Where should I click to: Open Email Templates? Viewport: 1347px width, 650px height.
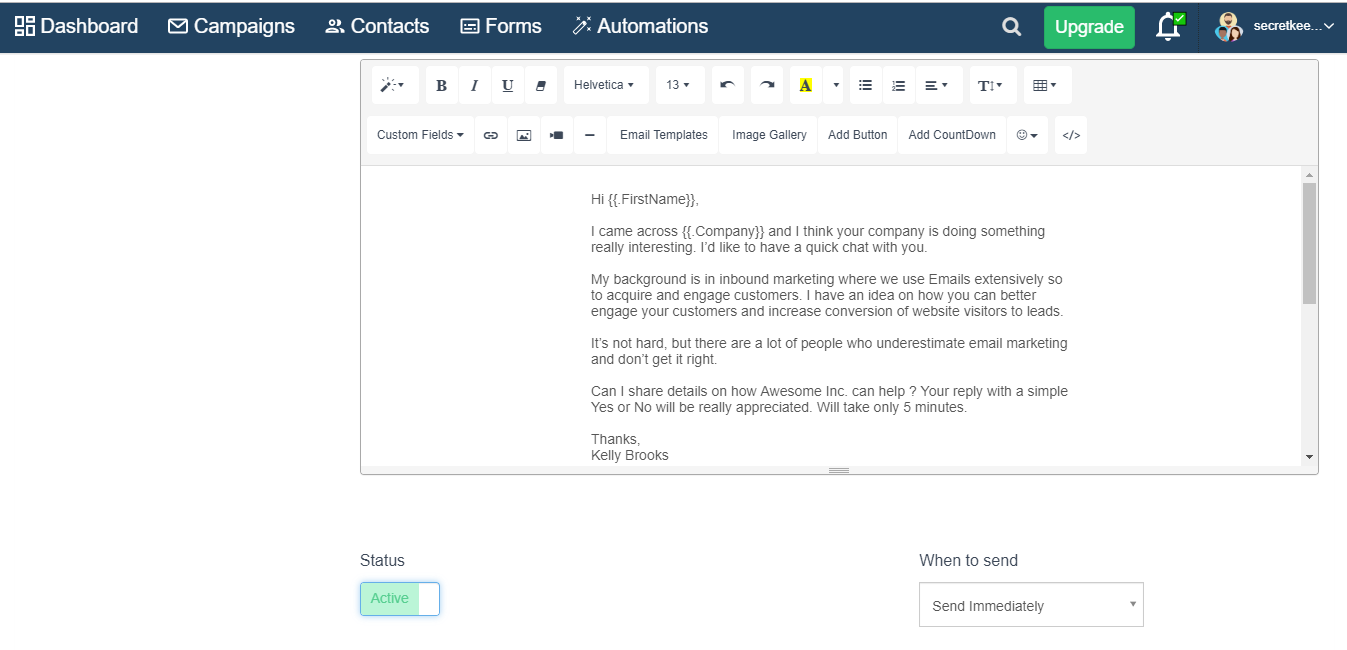pyautogui.click(x=663, y=135)
